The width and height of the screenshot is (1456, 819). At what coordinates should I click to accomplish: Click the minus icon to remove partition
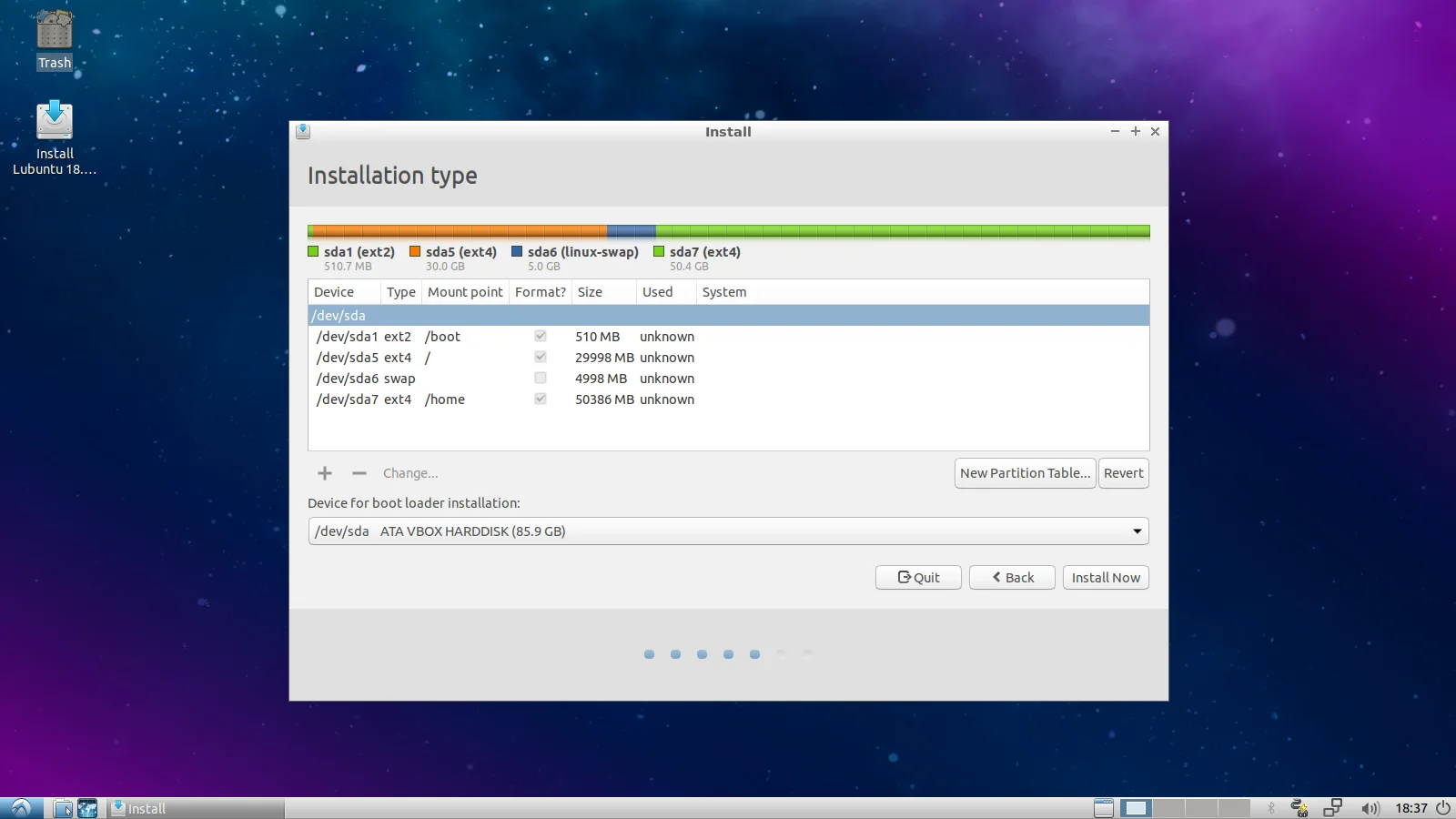point(359,473)
